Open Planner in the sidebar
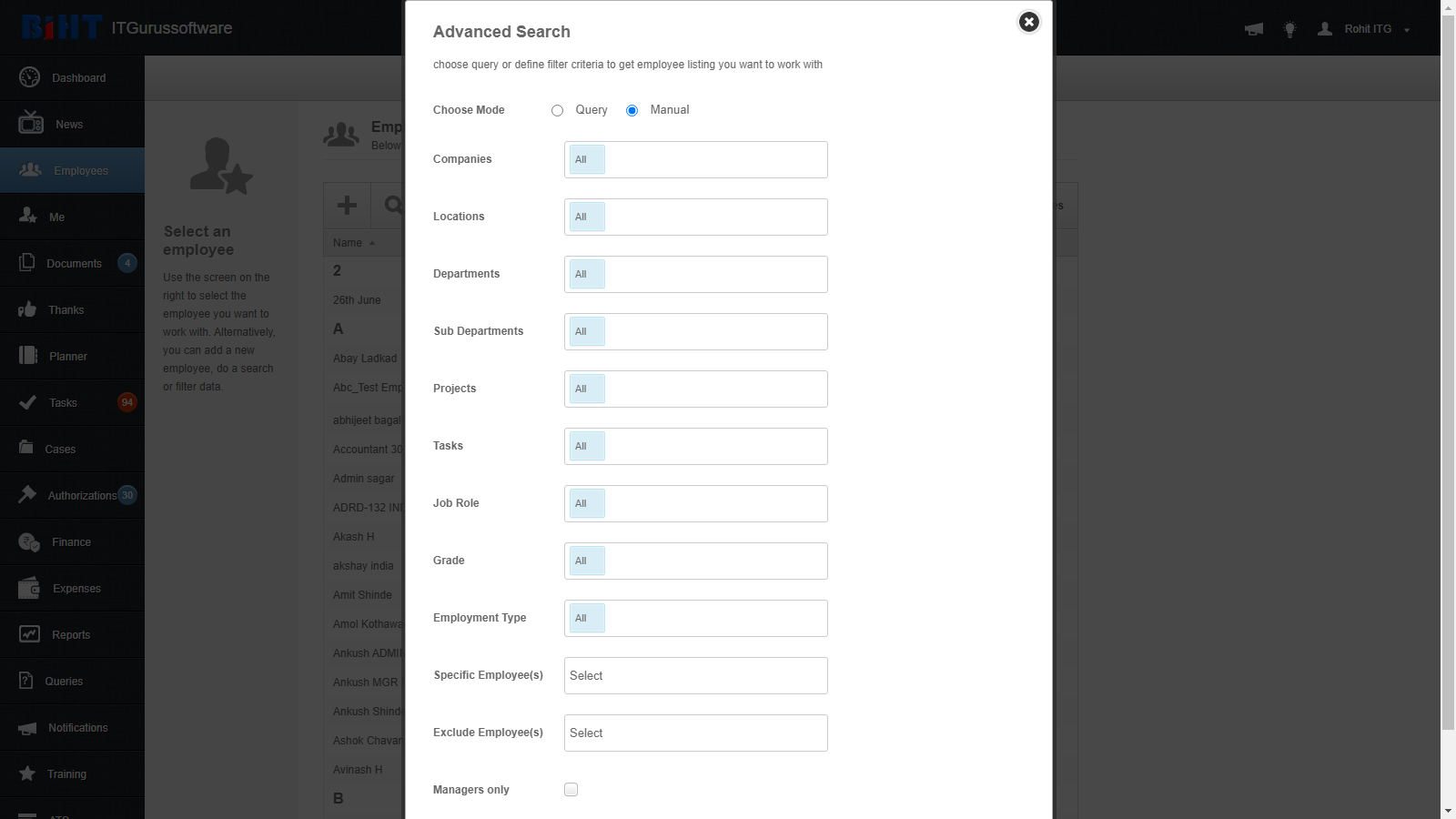Screen dimensions: 1456x819 [x=72, y=357]
